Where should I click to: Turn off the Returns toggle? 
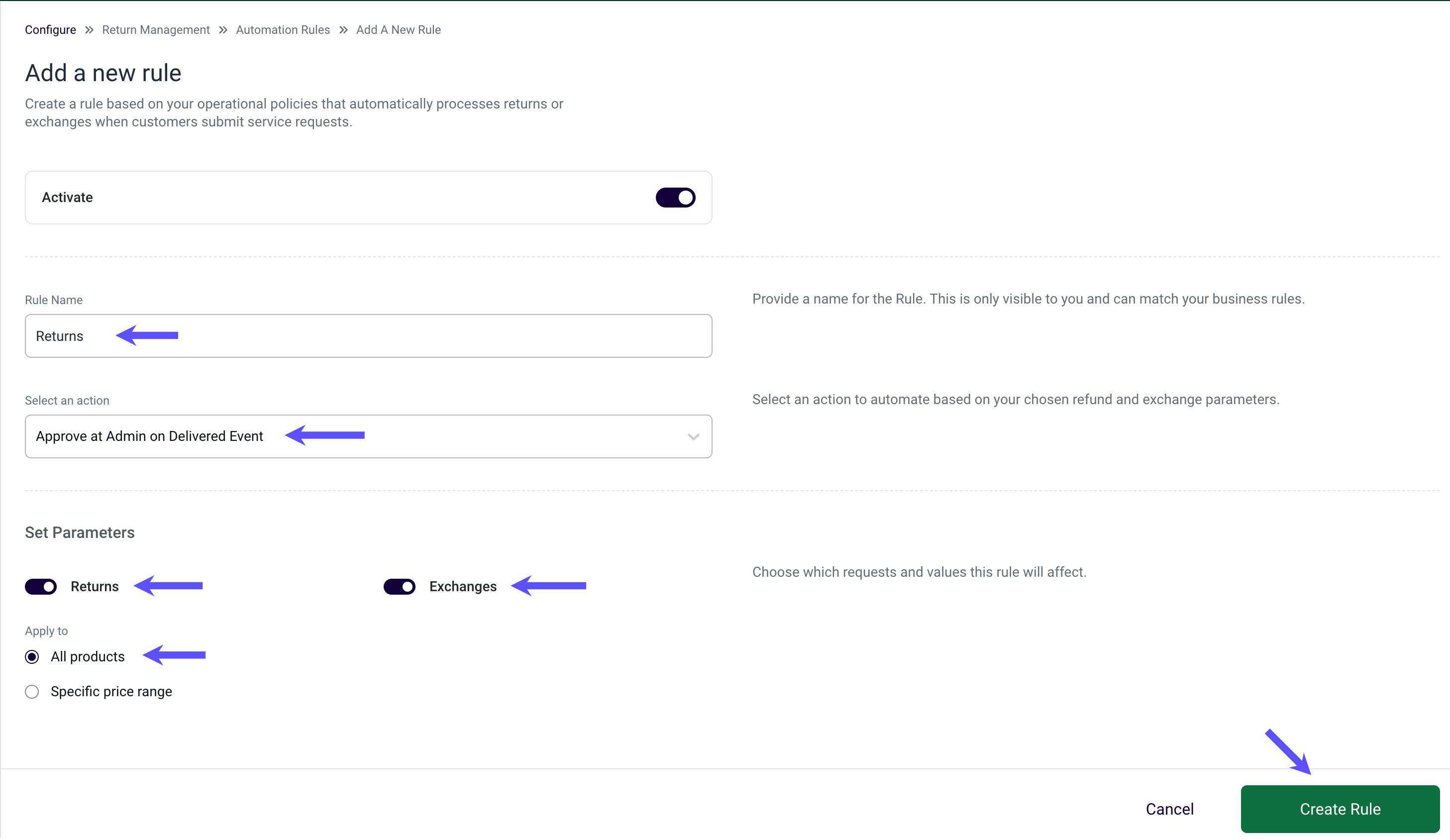click(x=40, y=586)
